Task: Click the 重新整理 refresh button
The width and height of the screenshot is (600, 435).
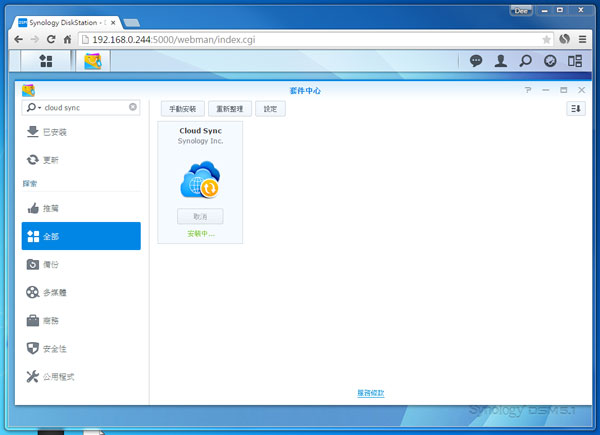Action: point(231,108)
